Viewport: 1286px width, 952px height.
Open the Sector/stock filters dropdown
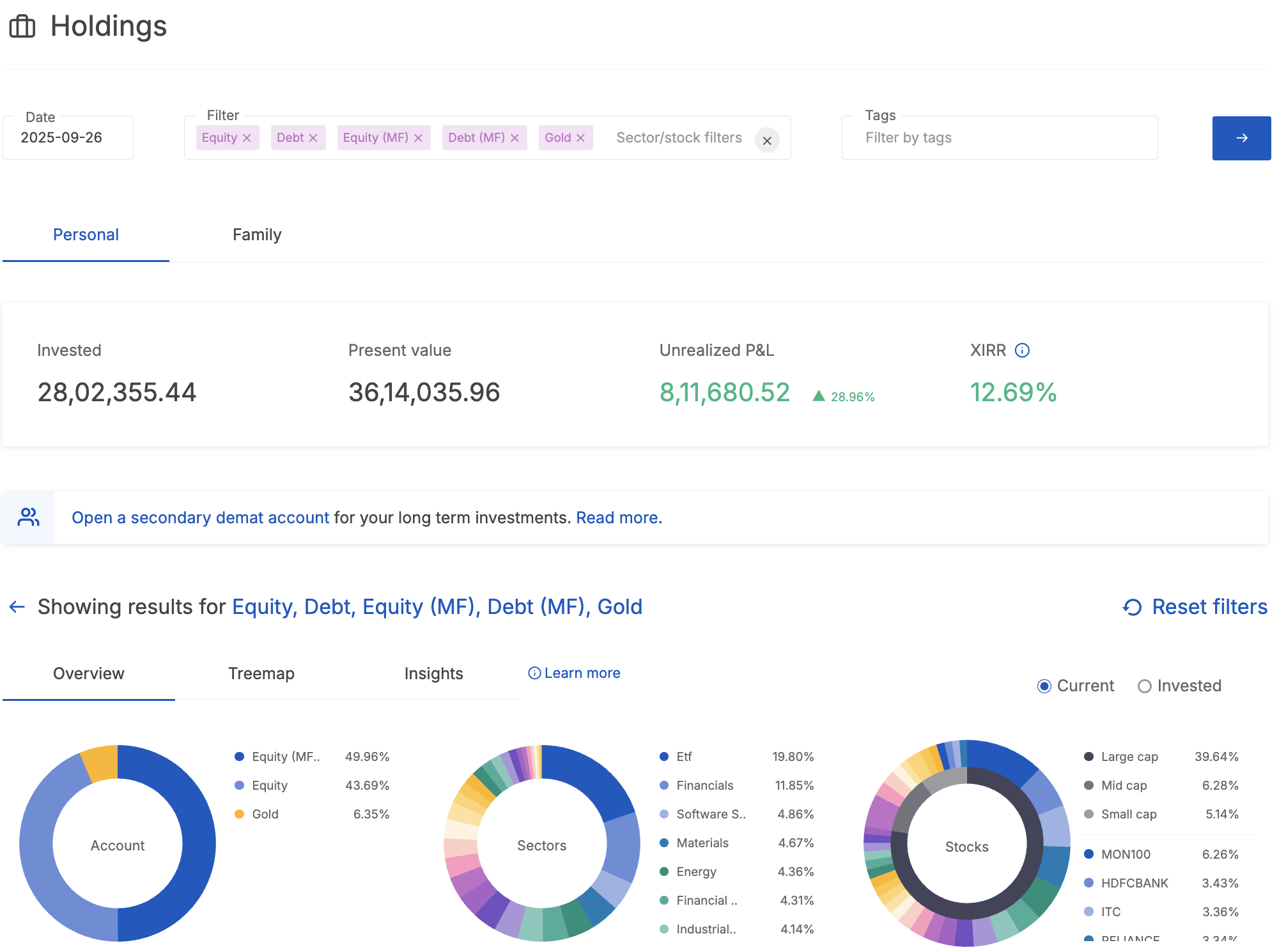pyautogui.click(x=679, y=138)
